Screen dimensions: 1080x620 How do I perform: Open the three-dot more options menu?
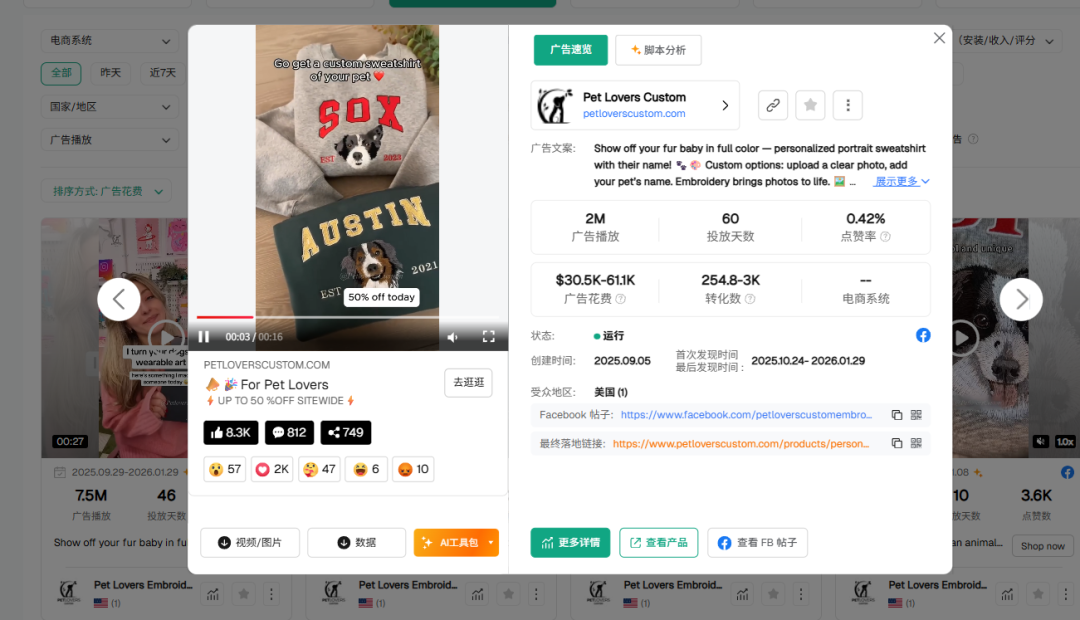click(846, 105)
